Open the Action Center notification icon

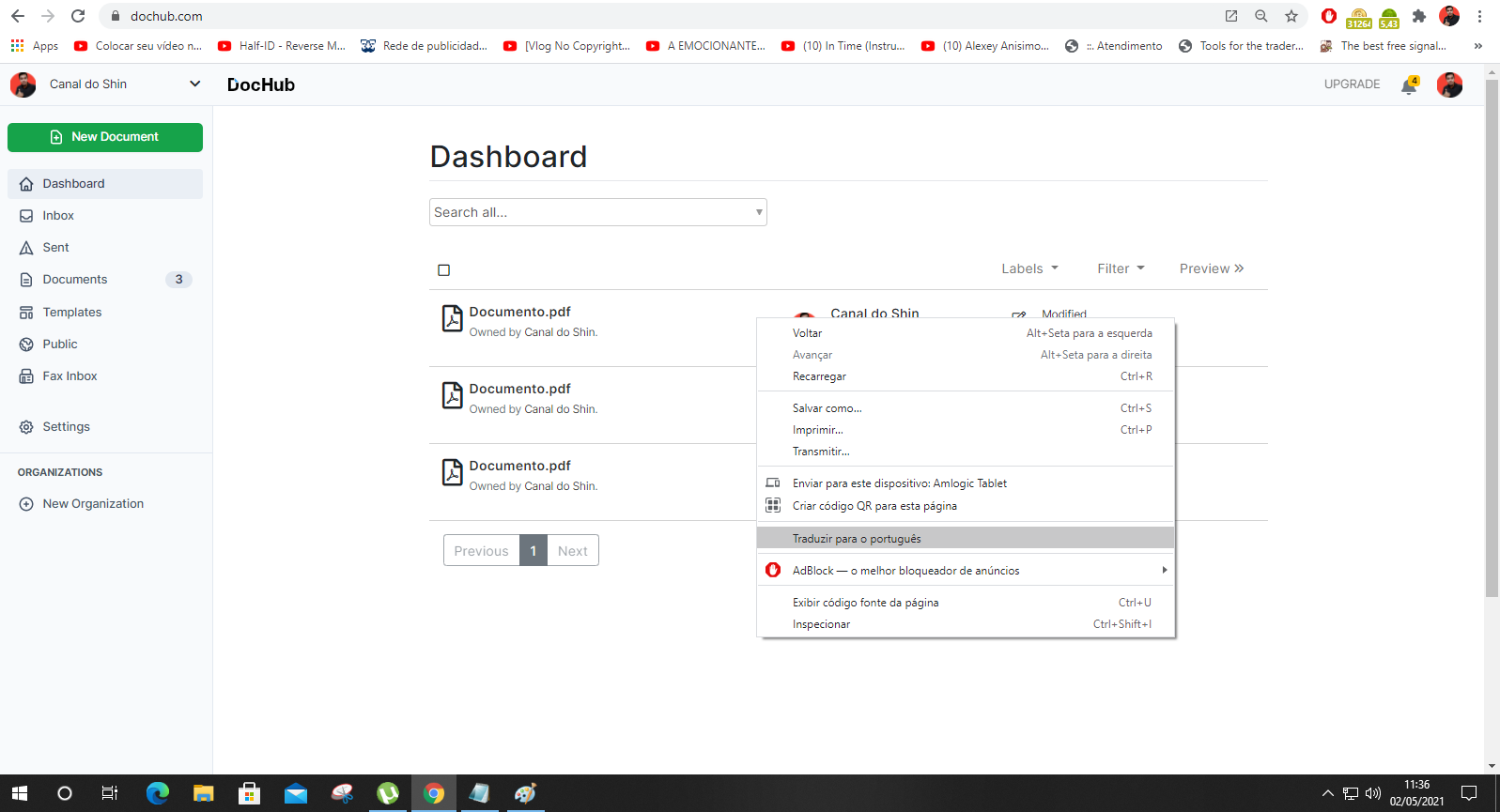[1469, 793]
